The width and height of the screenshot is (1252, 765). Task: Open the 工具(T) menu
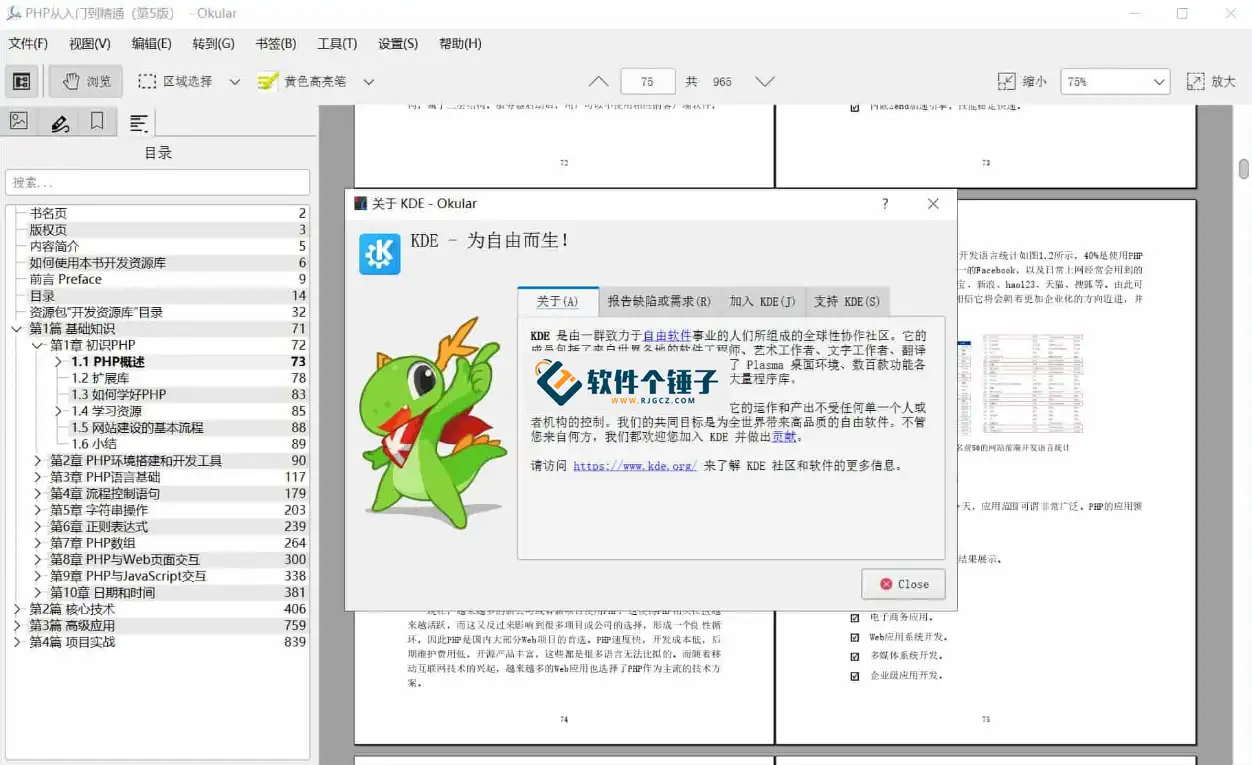(337, 44)
